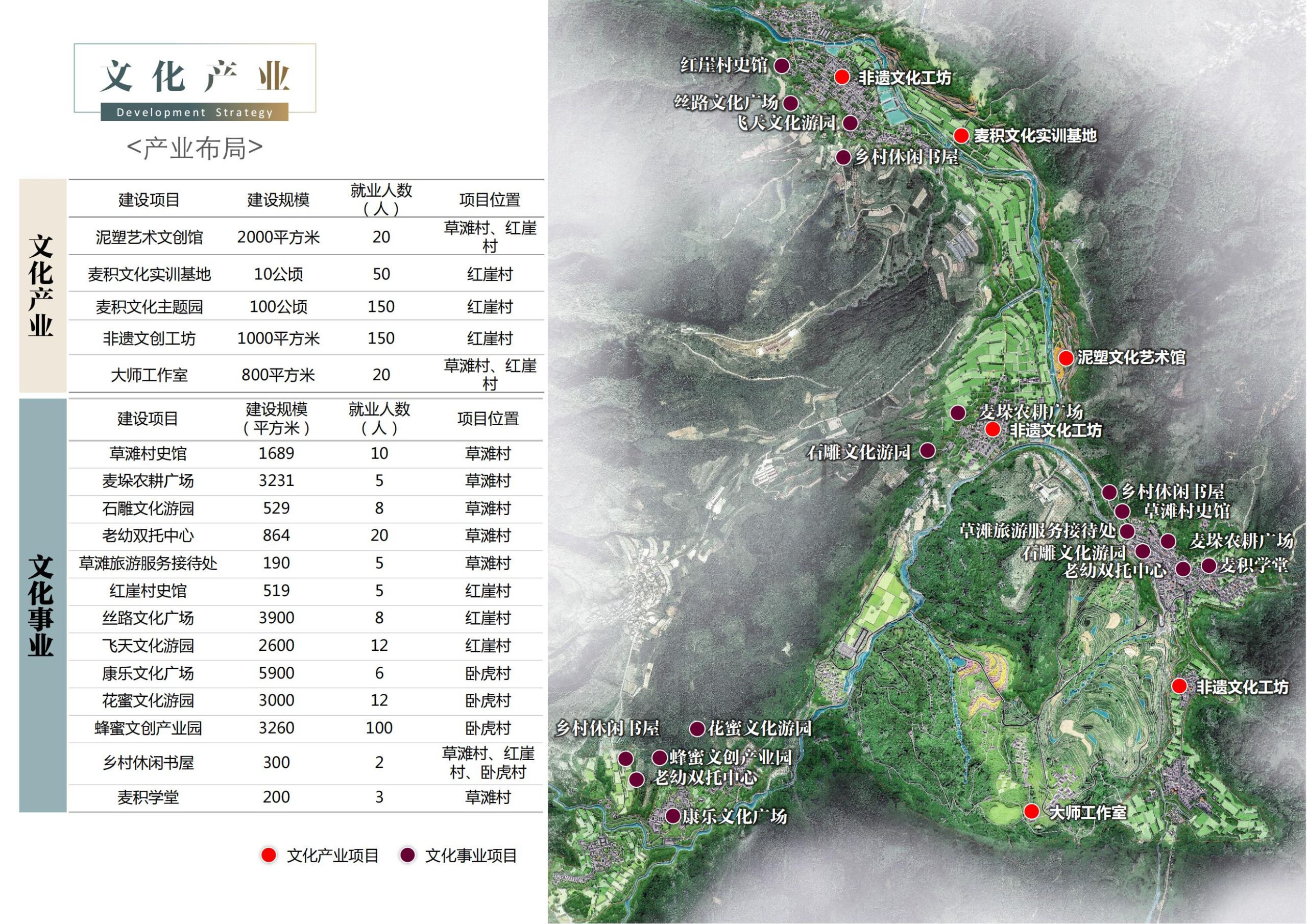Screen dimensions: 1307x924
Task: Select the 蜂蜜文创产业园 map marker dot
Action: point(659,758)
